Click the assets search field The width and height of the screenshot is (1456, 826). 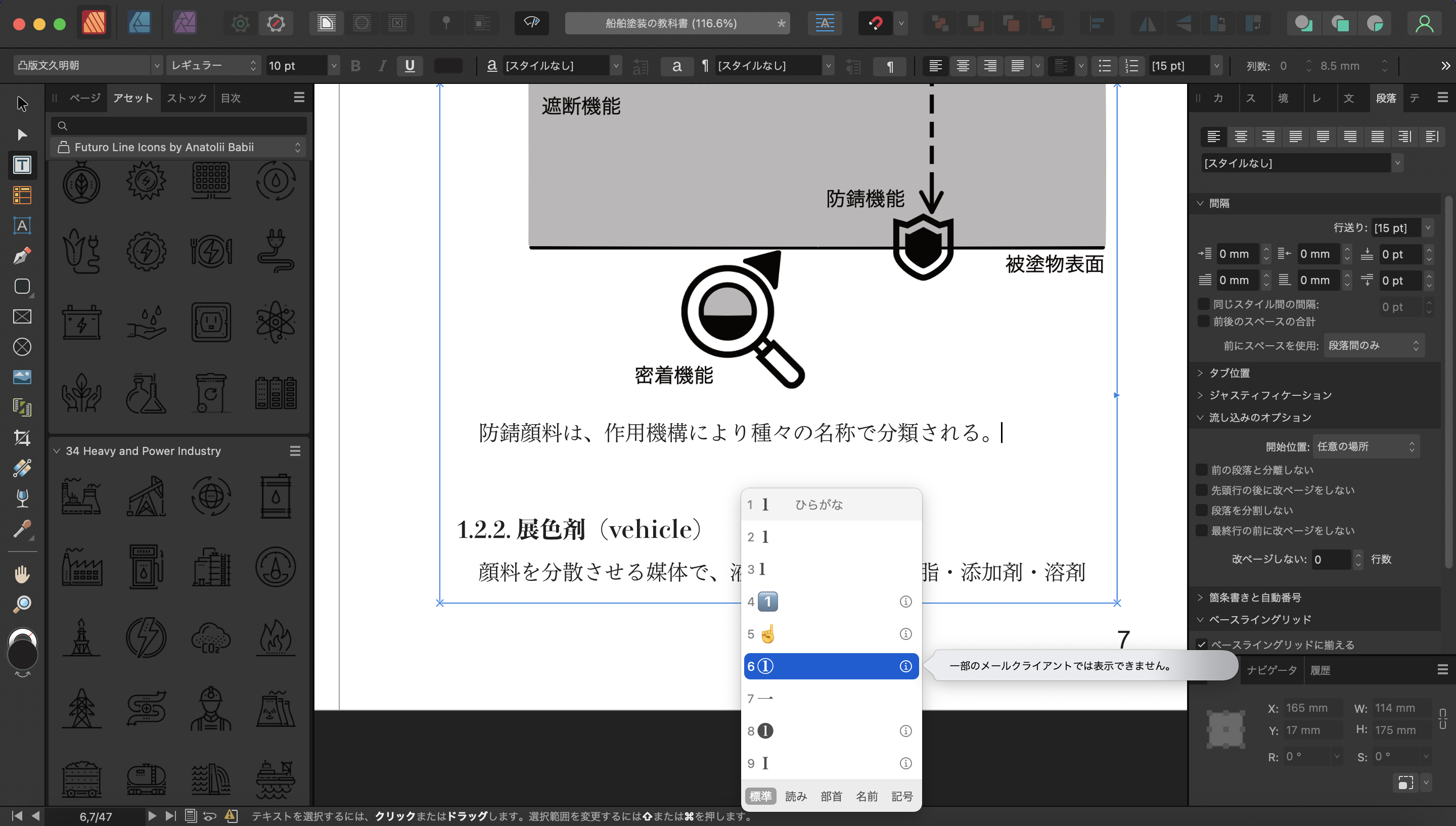click(x=179, y=125)
